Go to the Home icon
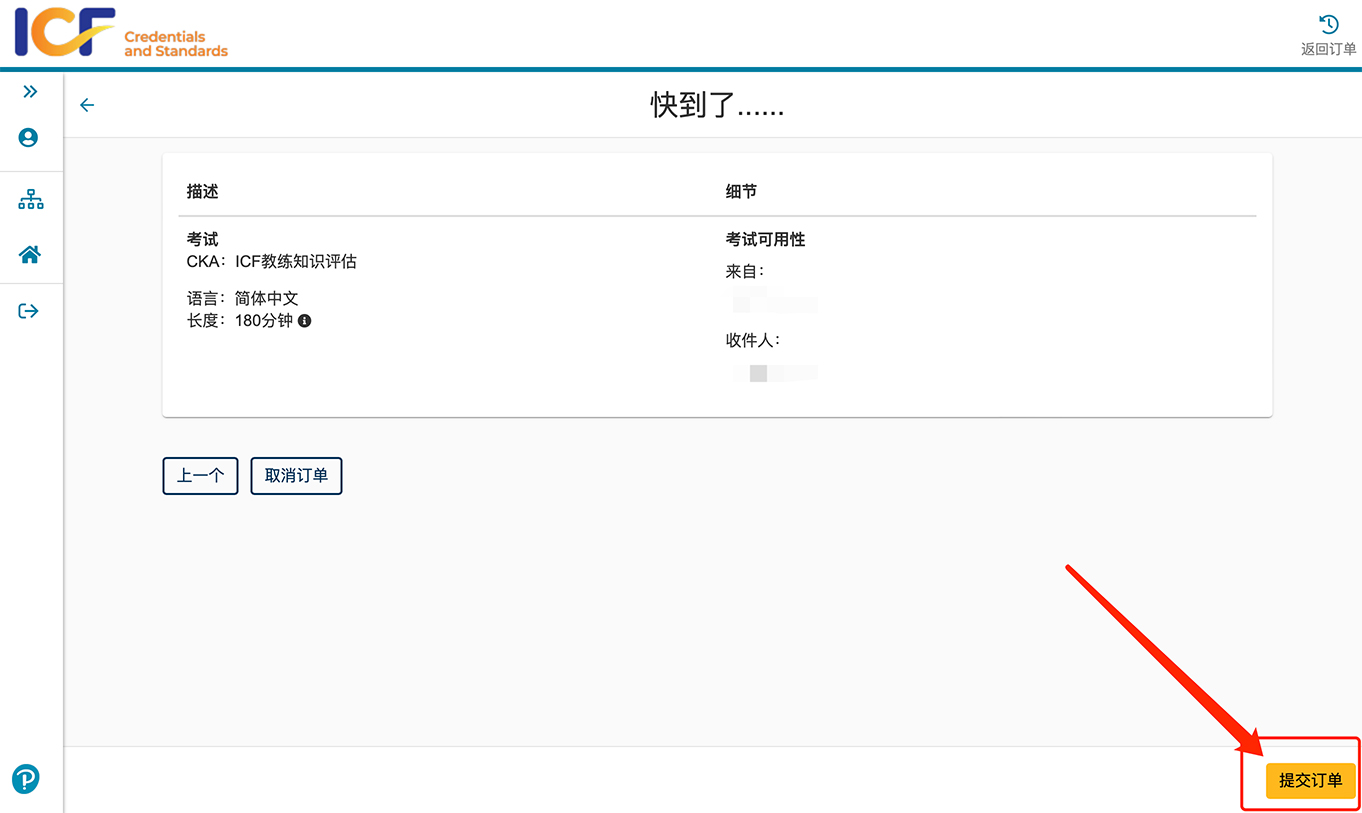 click(30, 255)
